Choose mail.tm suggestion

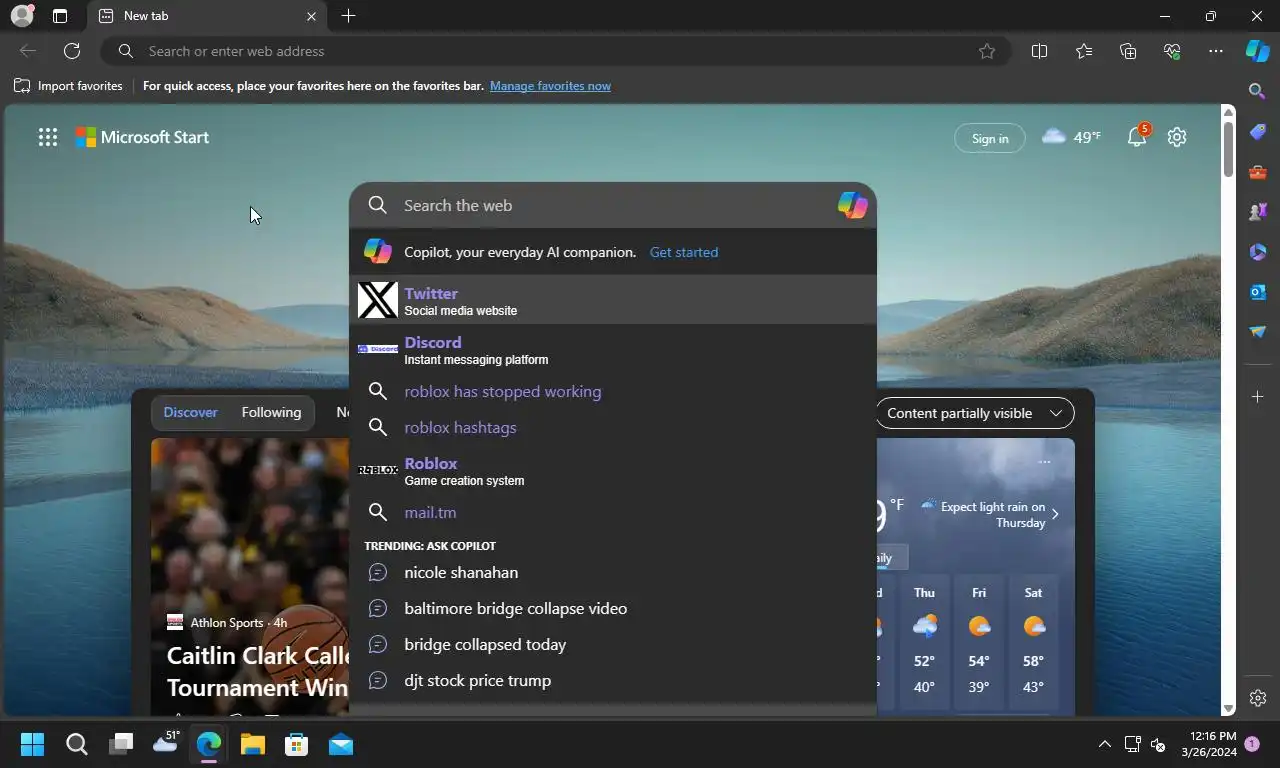[612, 513]
